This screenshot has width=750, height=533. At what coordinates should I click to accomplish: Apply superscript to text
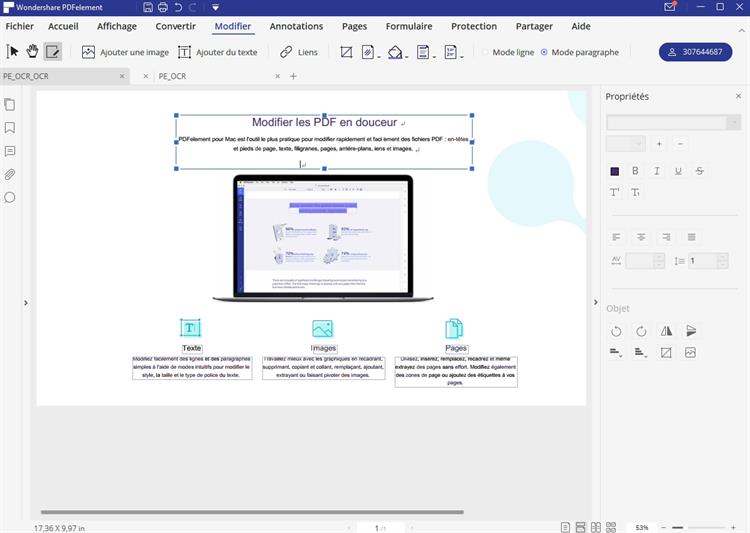[615, 192]
